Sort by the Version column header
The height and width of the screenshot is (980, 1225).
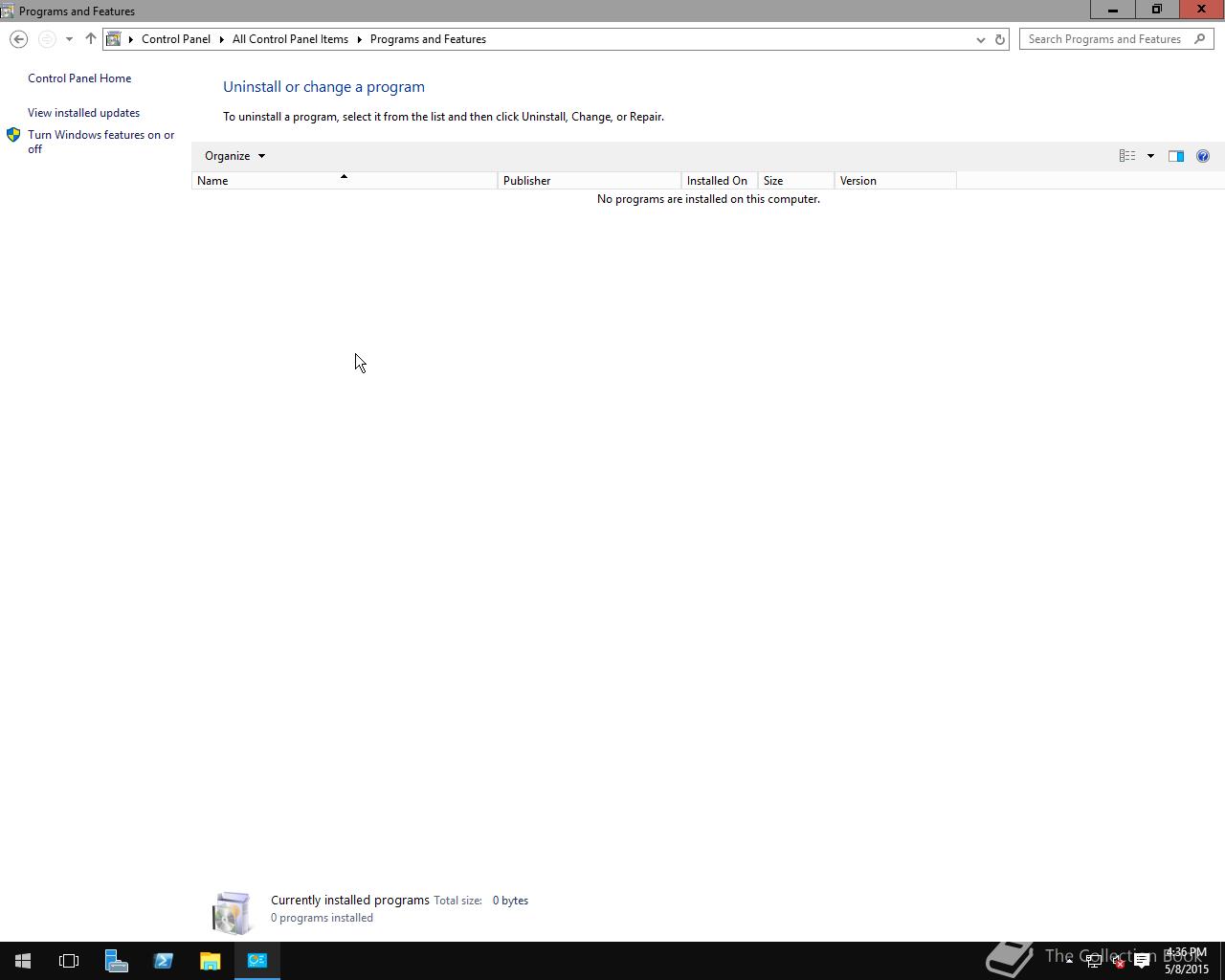tap(896, 181)
